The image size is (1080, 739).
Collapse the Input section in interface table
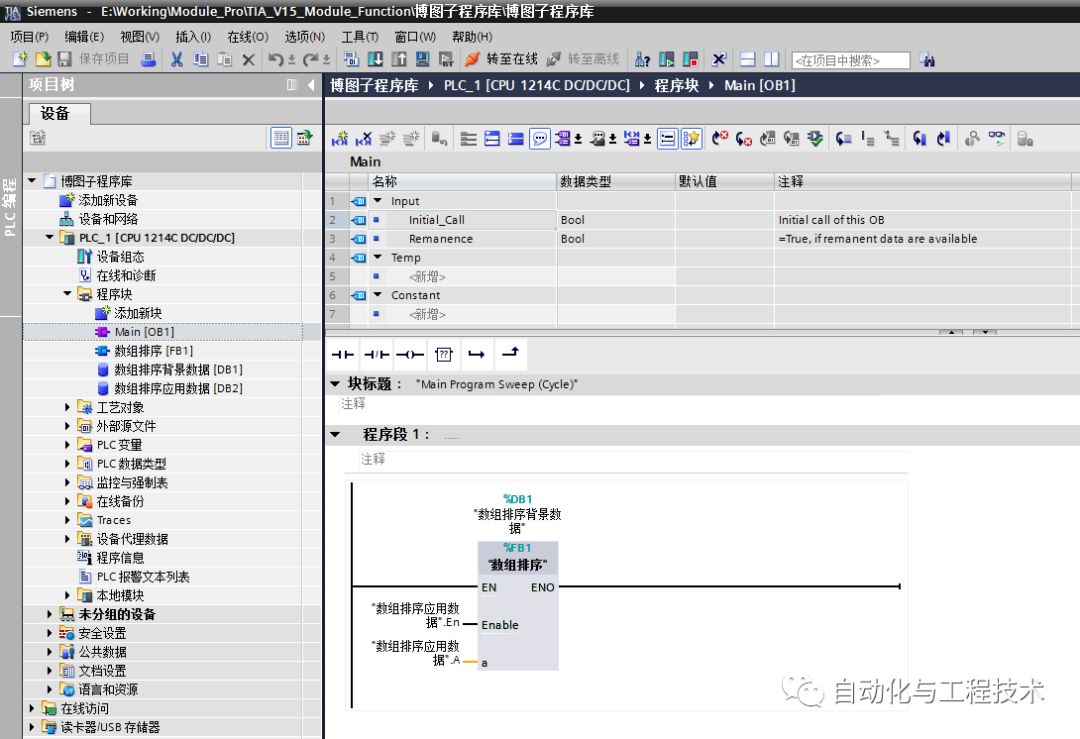point(377,200)
